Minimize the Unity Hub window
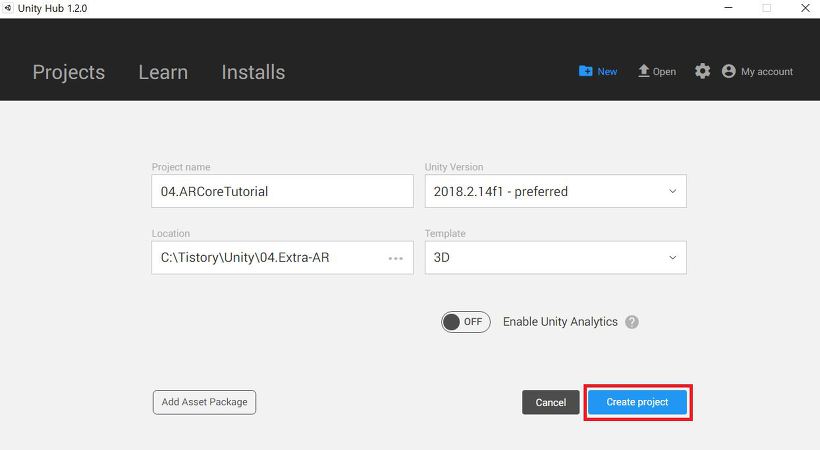 728,8
